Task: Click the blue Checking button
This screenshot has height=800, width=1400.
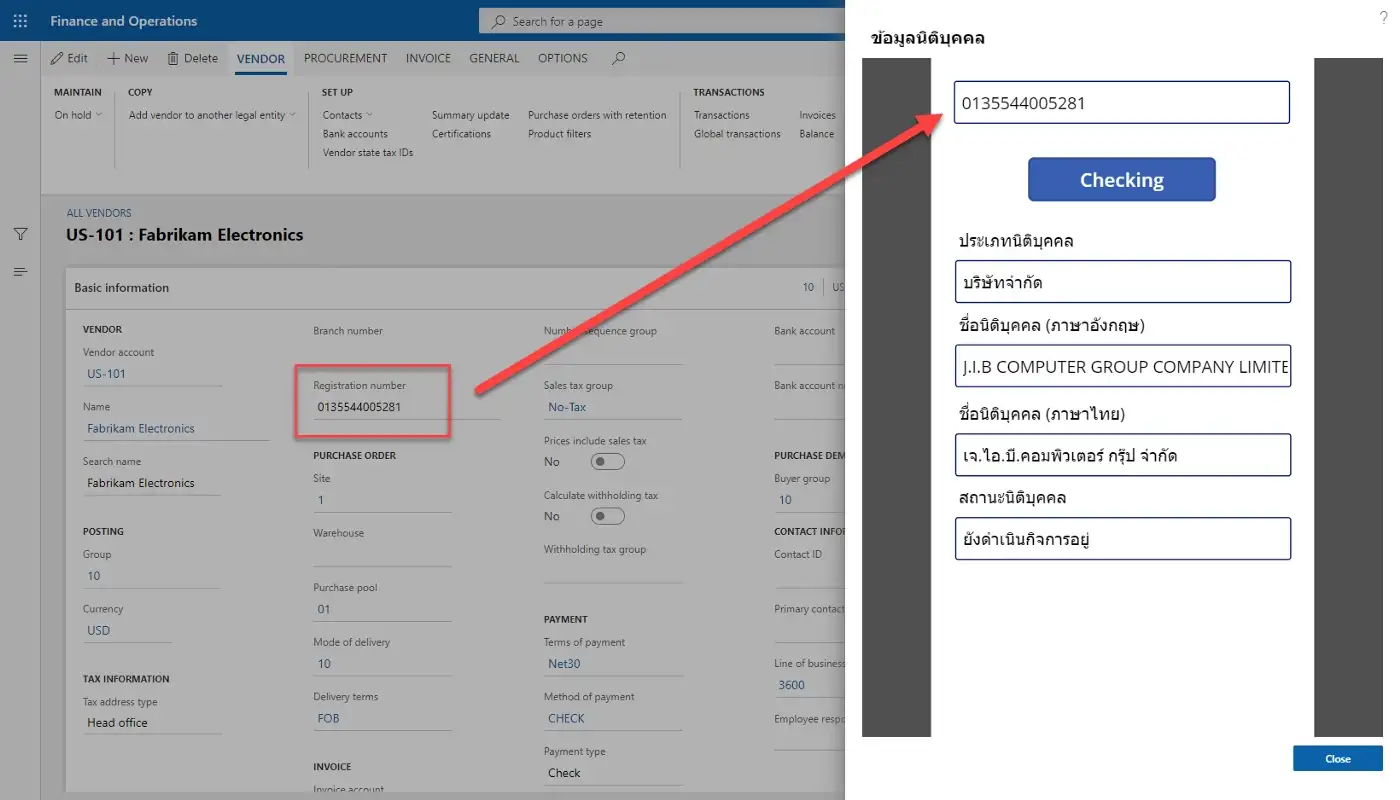Action: click(1122, 180)
